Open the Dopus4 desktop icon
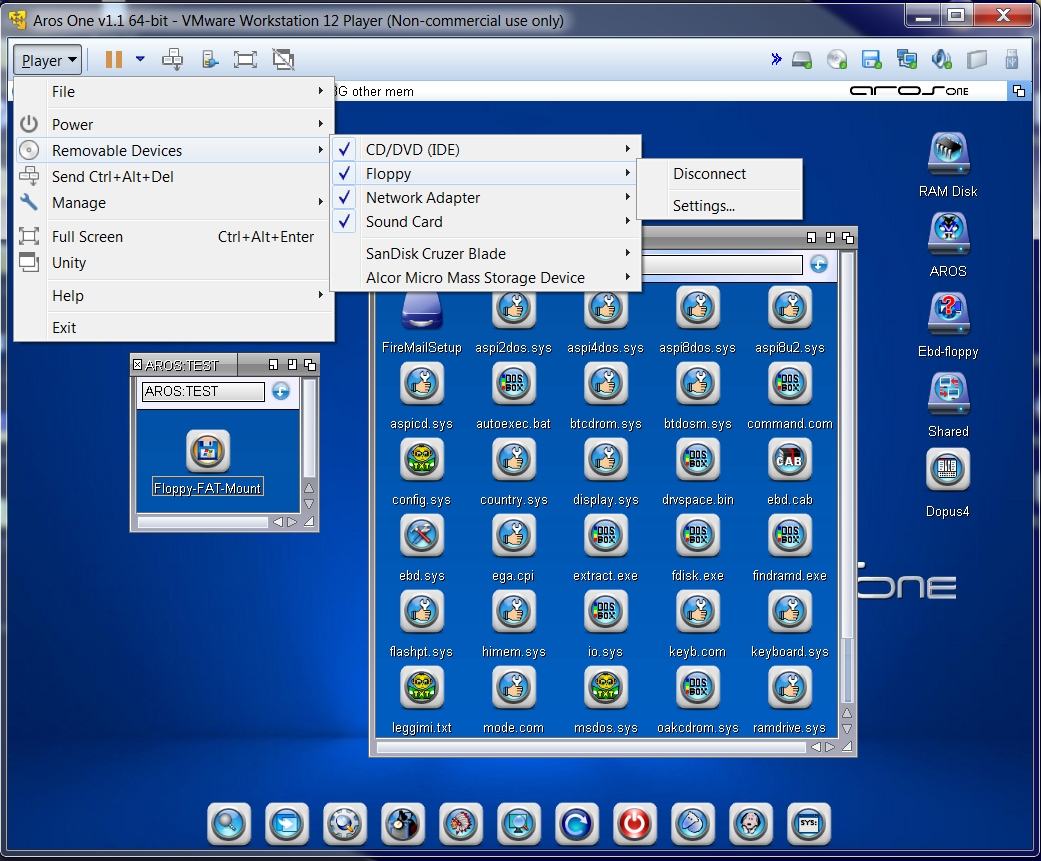This screenshot has height=861, width=1041. tap(947, 470)
